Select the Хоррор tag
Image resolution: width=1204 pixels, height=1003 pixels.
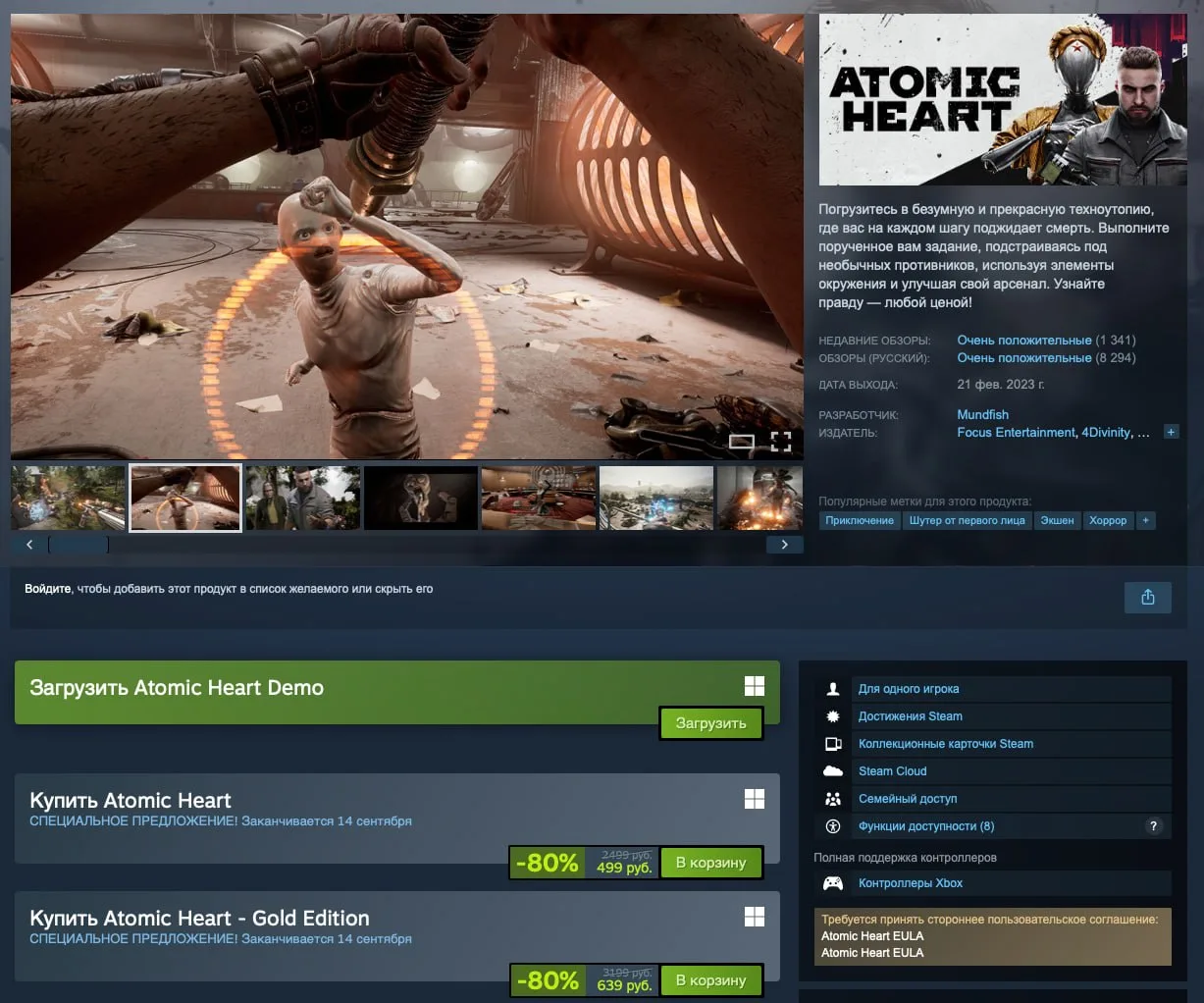(x=1108, y=520)
